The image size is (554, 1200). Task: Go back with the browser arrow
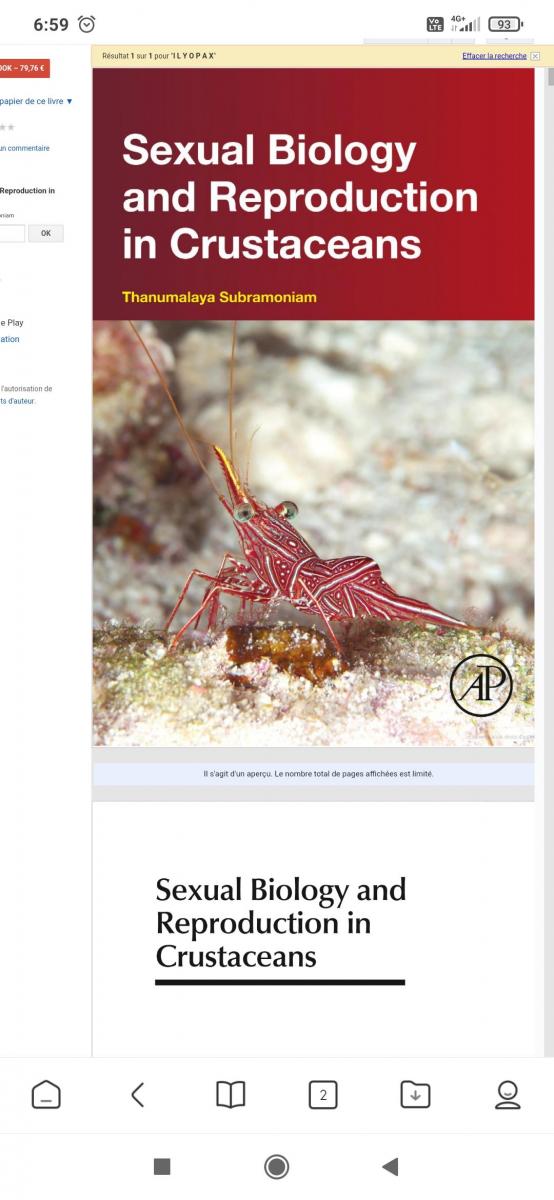138,1095
